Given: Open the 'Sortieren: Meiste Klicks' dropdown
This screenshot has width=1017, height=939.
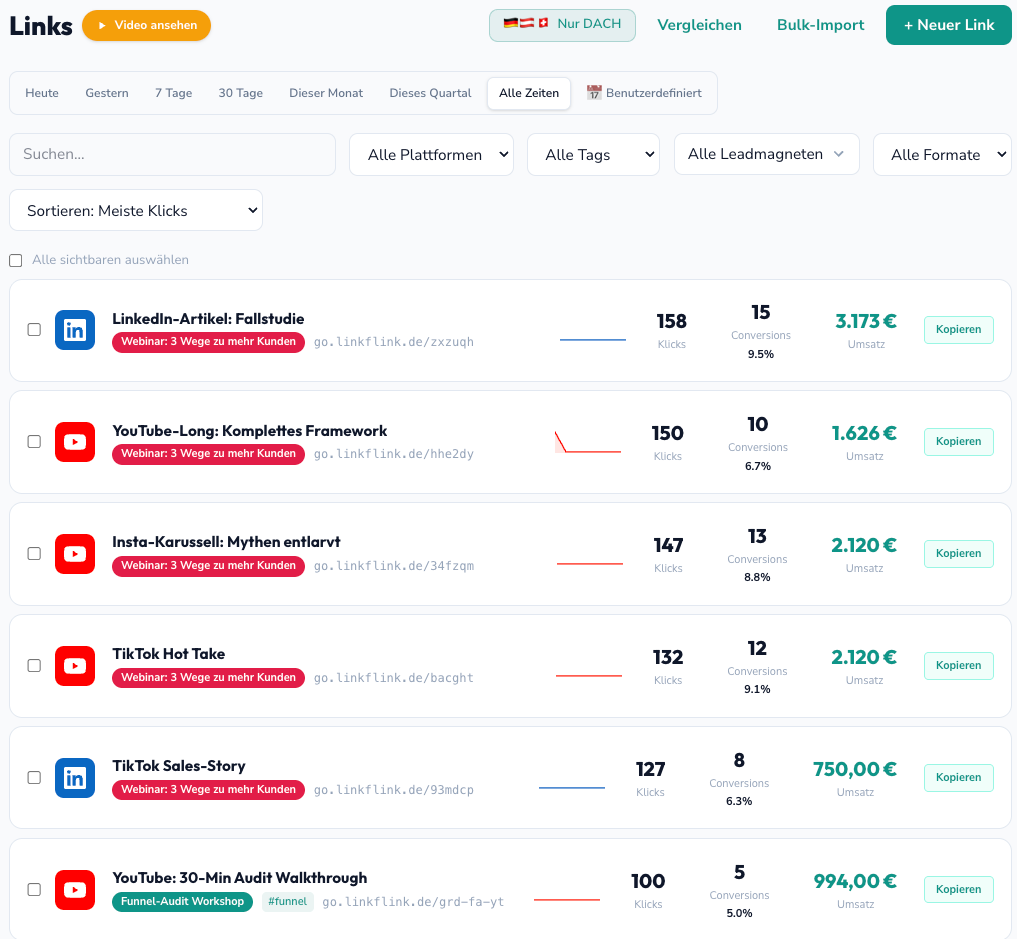Looking at the screenshot, I should (136, 210).
